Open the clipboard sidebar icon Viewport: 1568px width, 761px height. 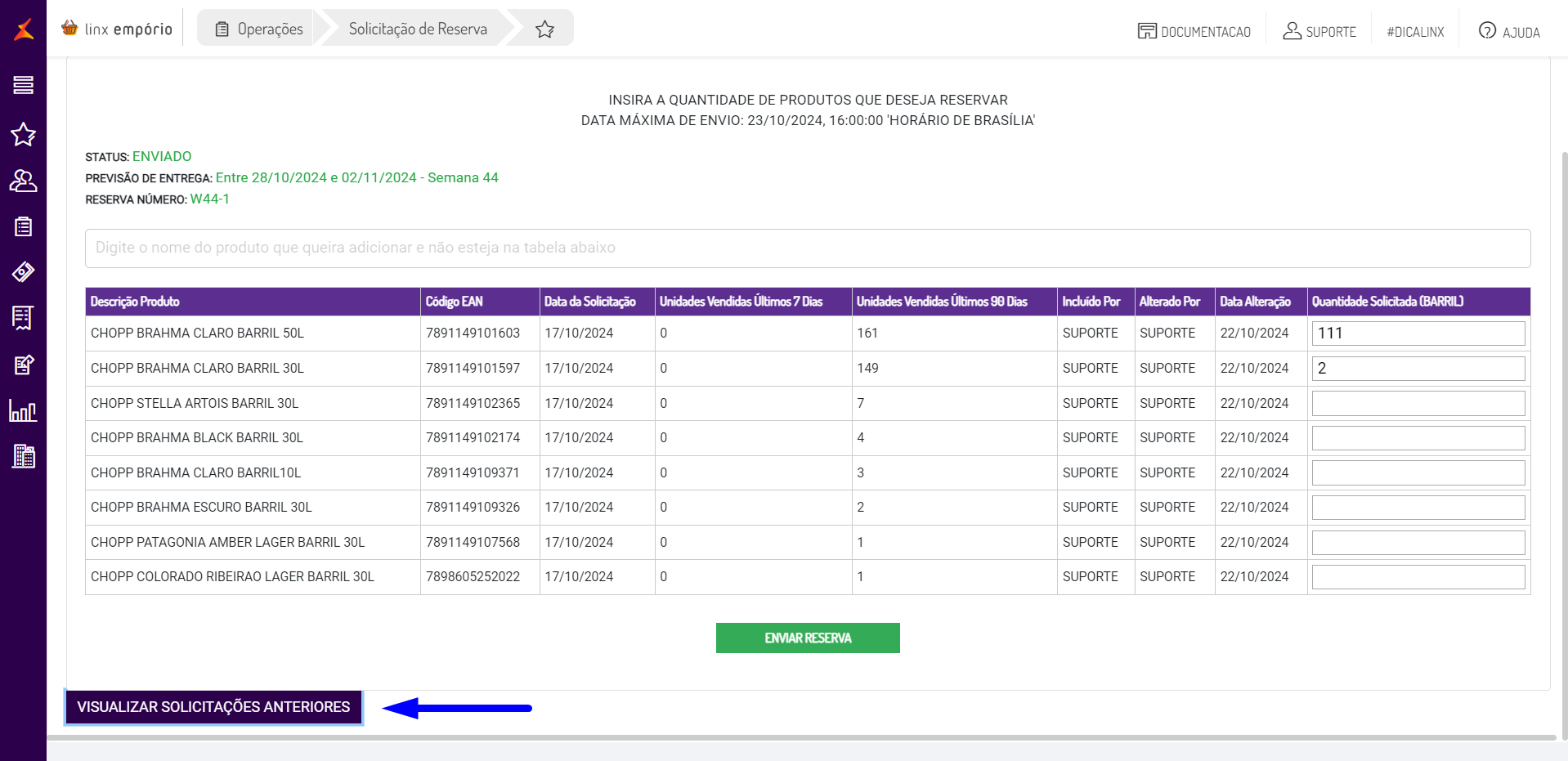tap(23, 226)
